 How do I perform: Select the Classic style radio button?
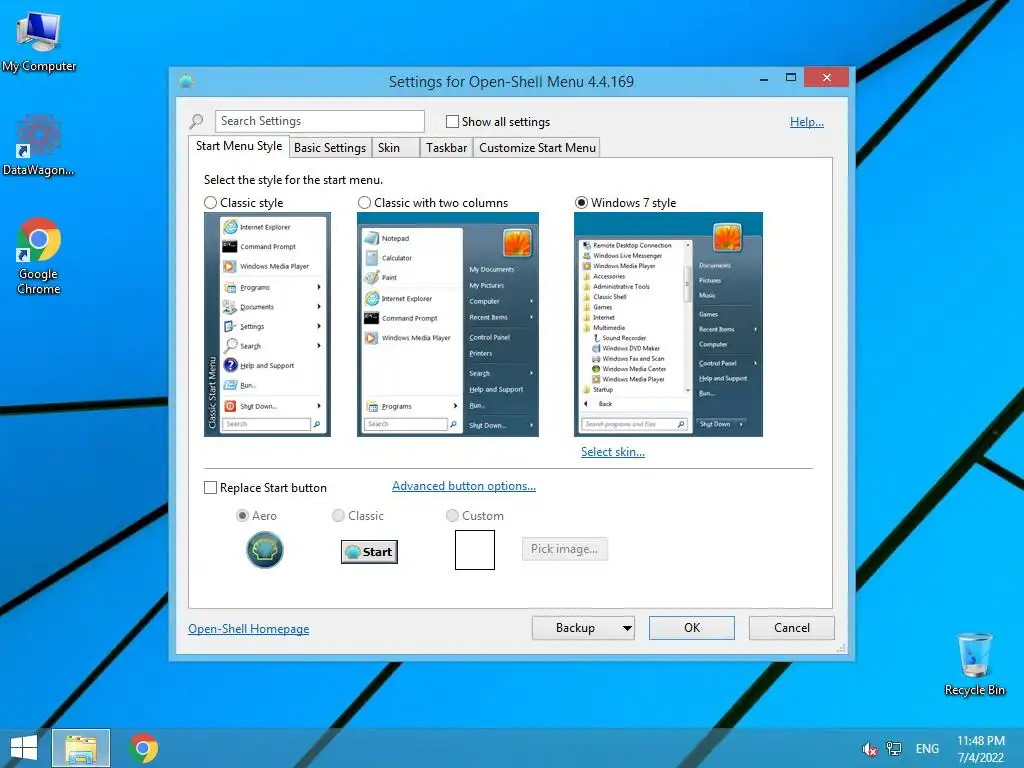pos(210,203)
